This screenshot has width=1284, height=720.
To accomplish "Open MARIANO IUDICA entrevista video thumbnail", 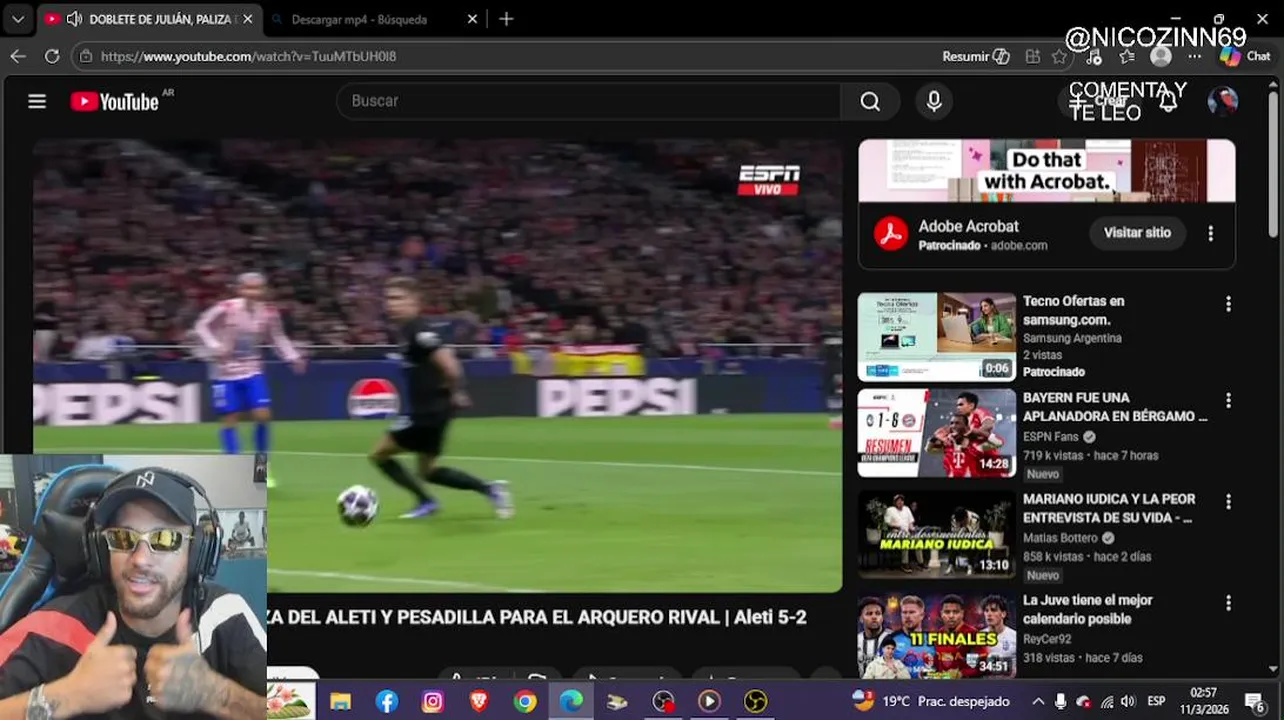I will [937, 533].
